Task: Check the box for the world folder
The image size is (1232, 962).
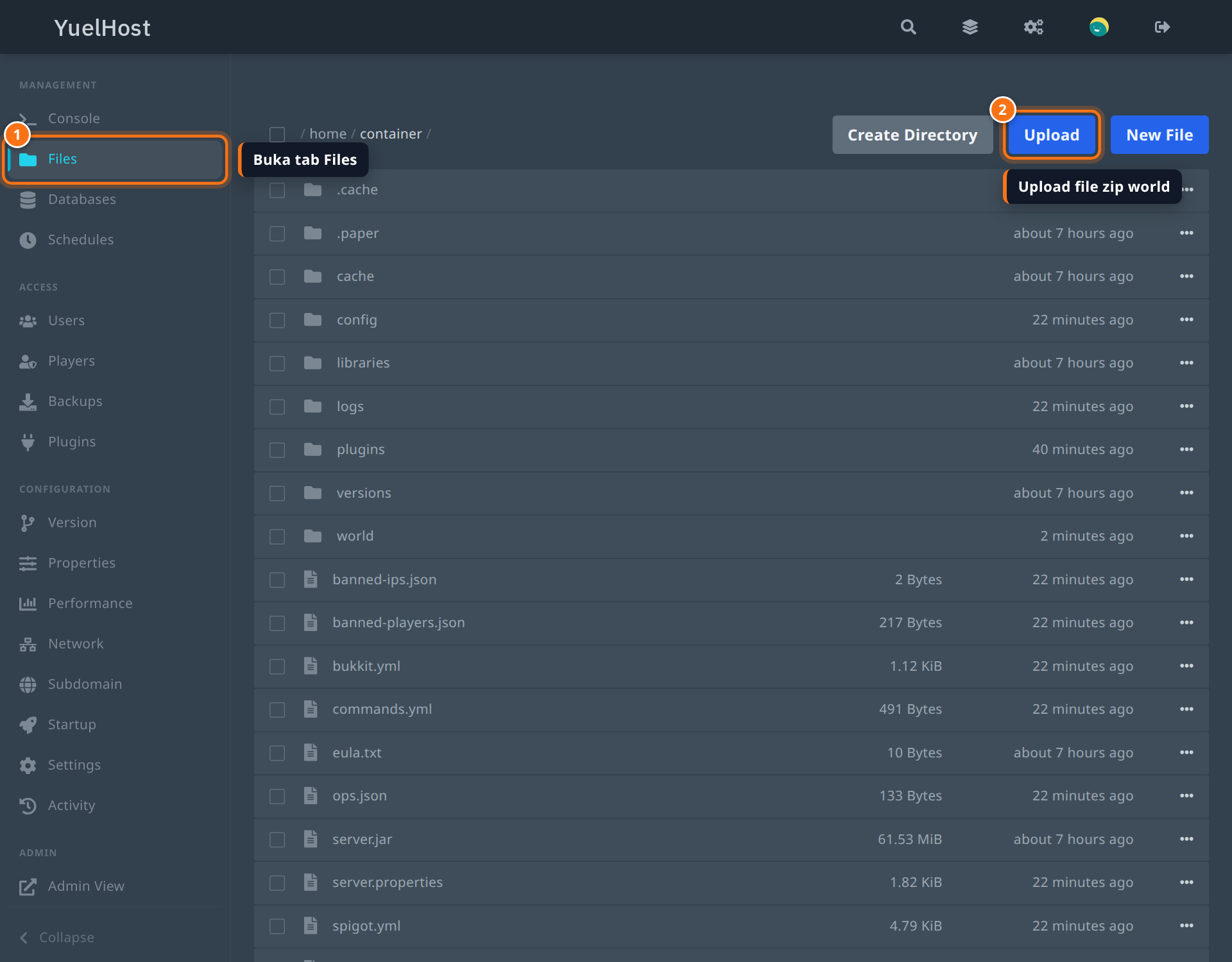Action: coord(277,536)
